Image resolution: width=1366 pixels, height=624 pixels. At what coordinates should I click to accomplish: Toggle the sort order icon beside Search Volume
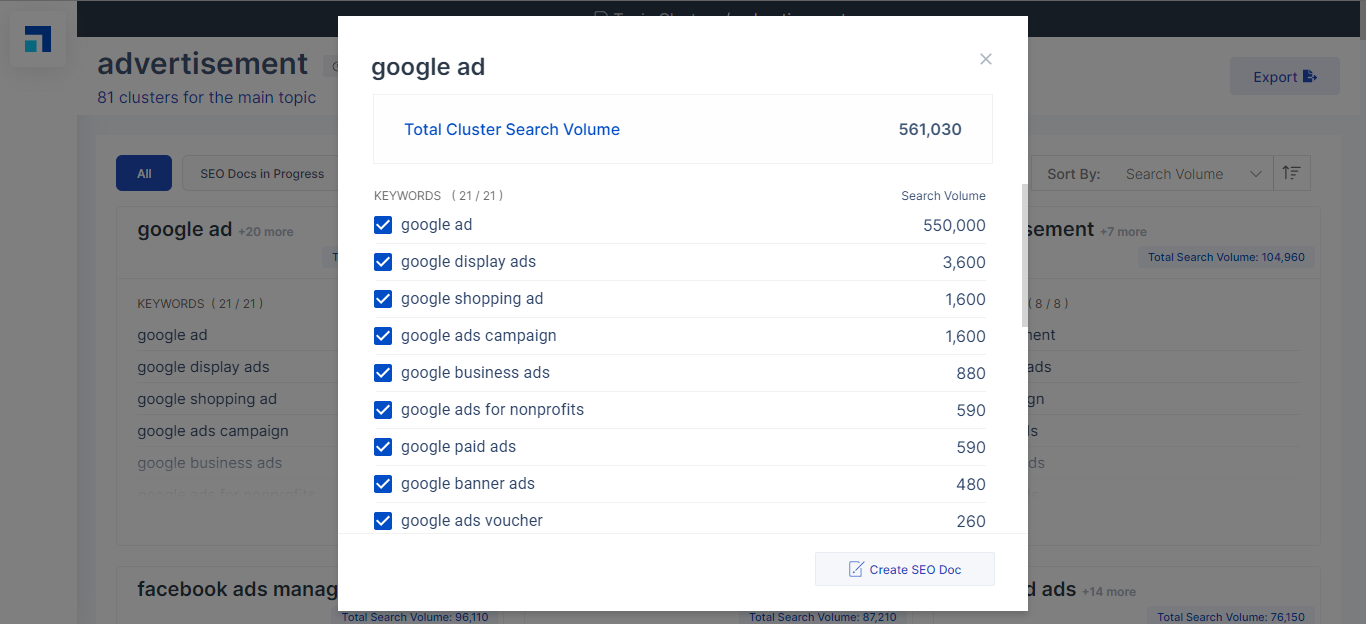1292,174
